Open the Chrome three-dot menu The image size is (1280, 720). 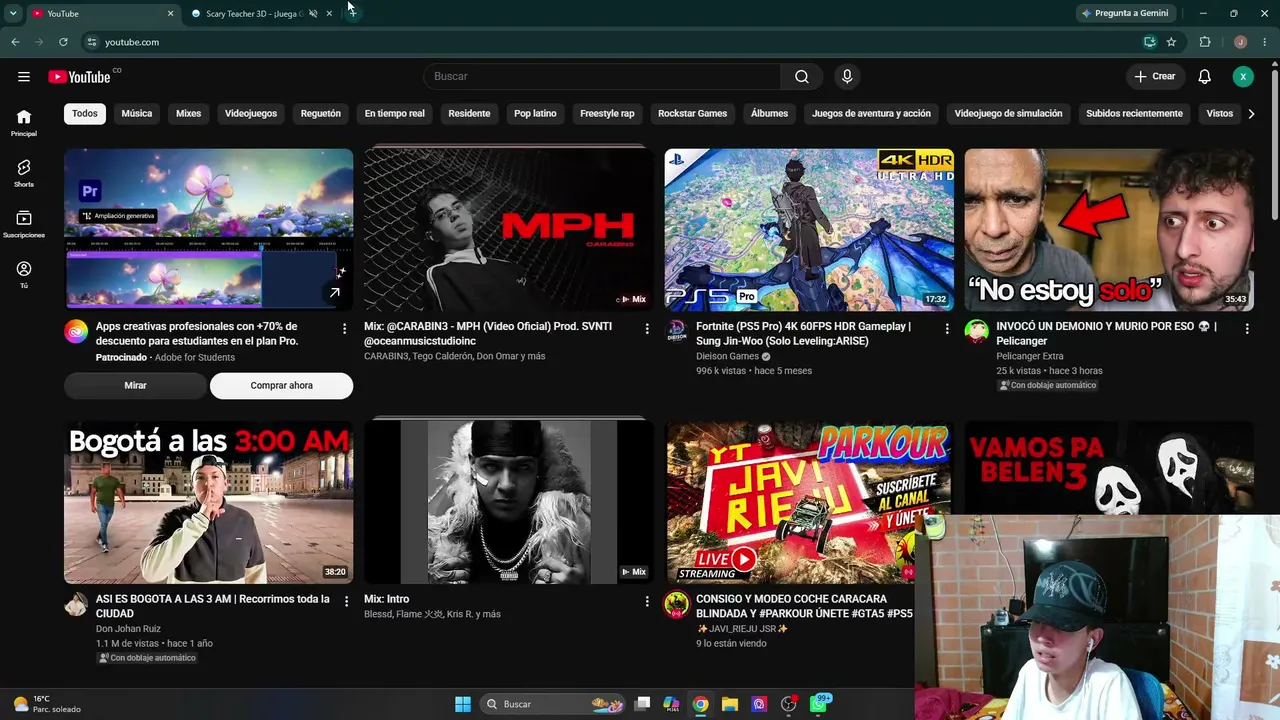coord(1265,42)
